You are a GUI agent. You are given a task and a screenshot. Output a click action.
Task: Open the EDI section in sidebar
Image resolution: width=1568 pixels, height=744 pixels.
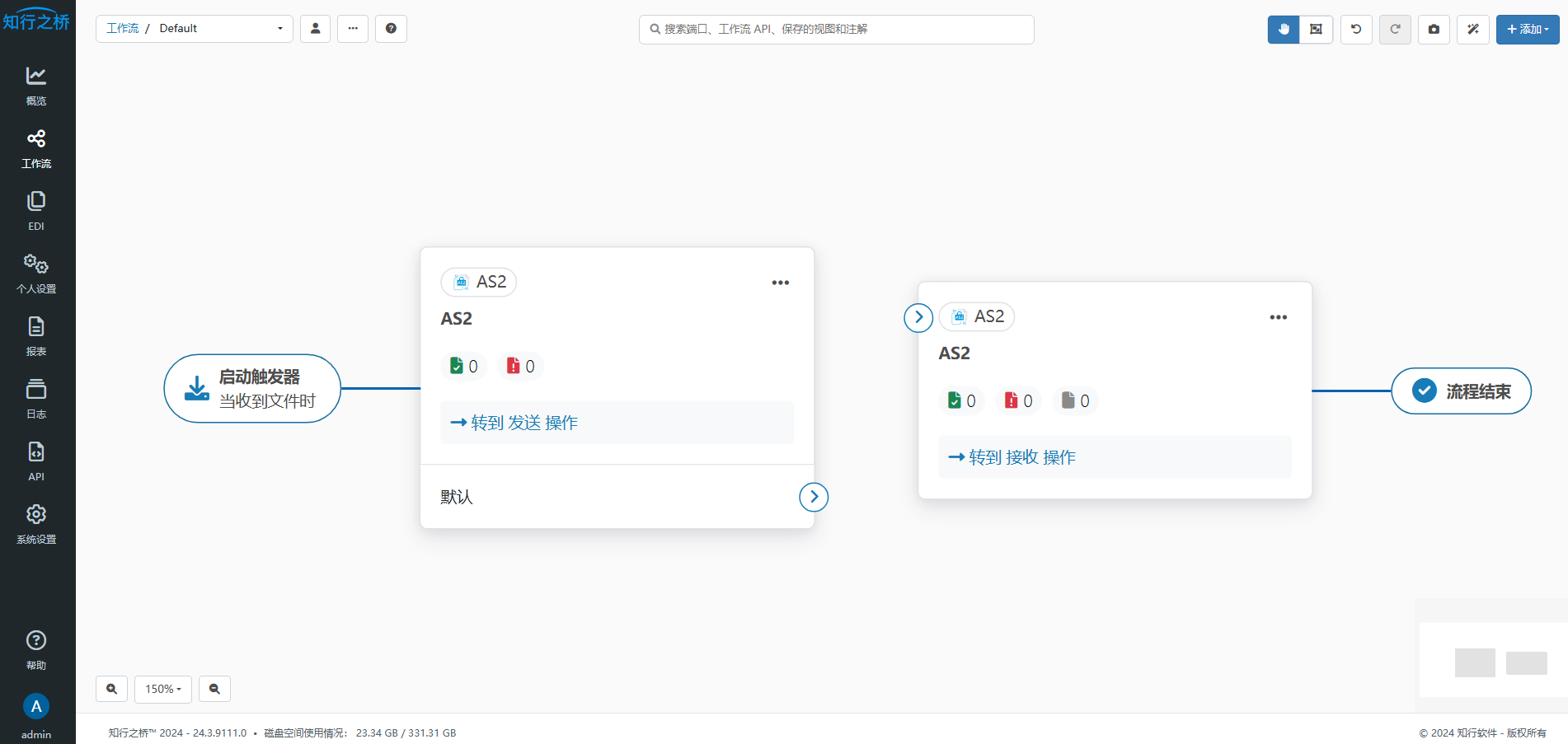(36, 210)
